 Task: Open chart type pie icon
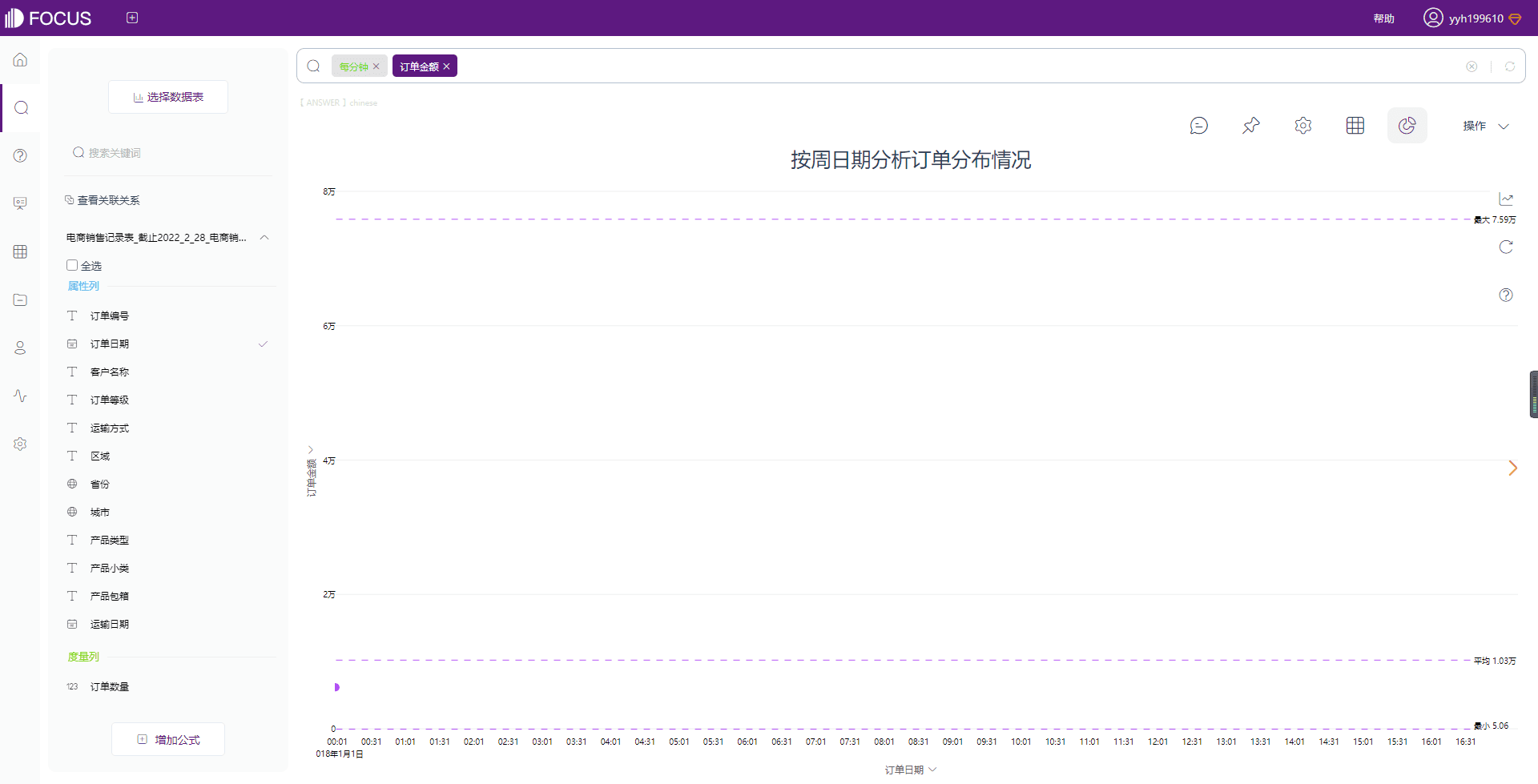(1407, 126)
